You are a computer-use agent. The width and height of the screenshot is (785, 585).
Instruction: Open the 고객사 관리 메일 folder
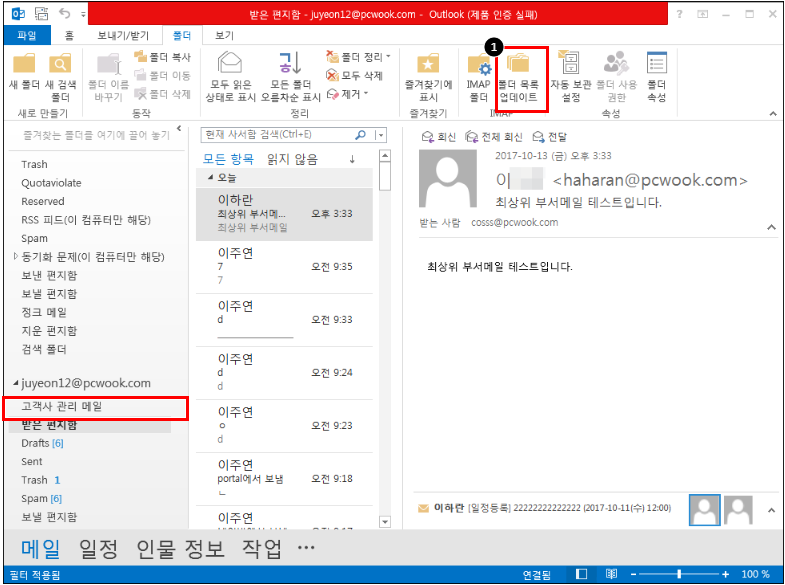click(95, 407)
